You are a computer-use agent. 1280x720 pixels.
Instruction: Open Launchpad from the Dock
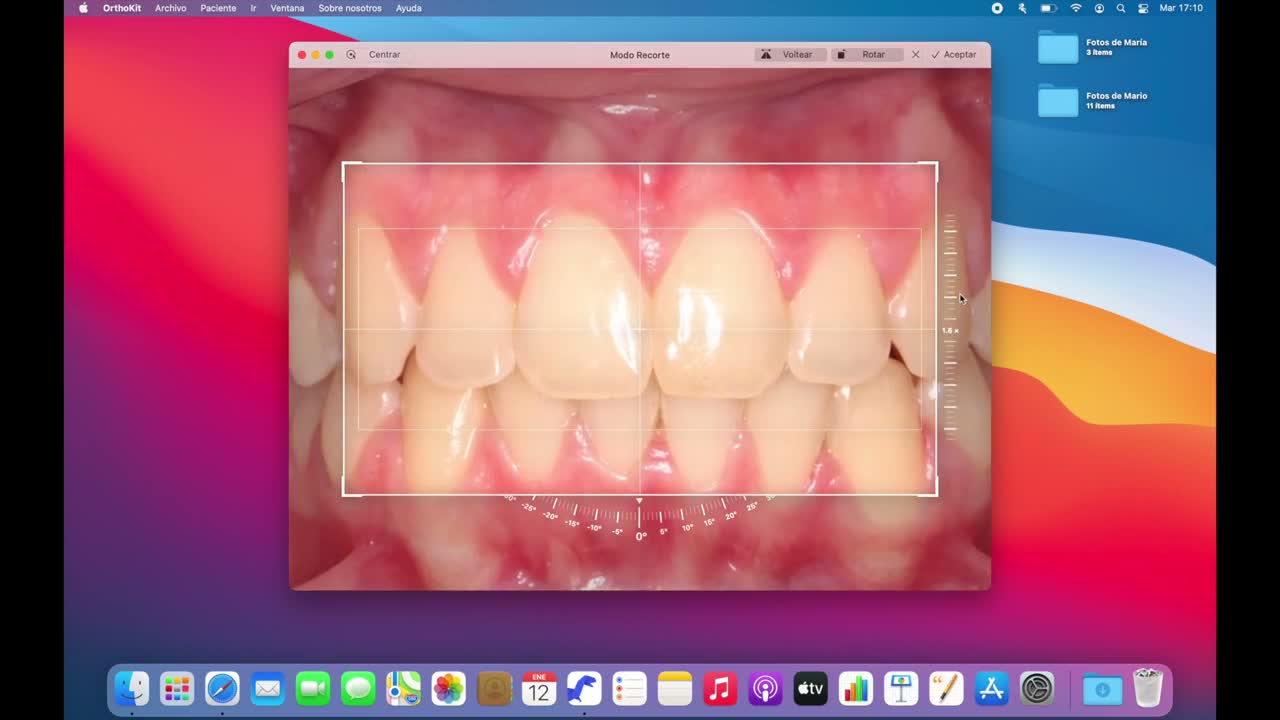pyautogui.click(x=177, y=688)
